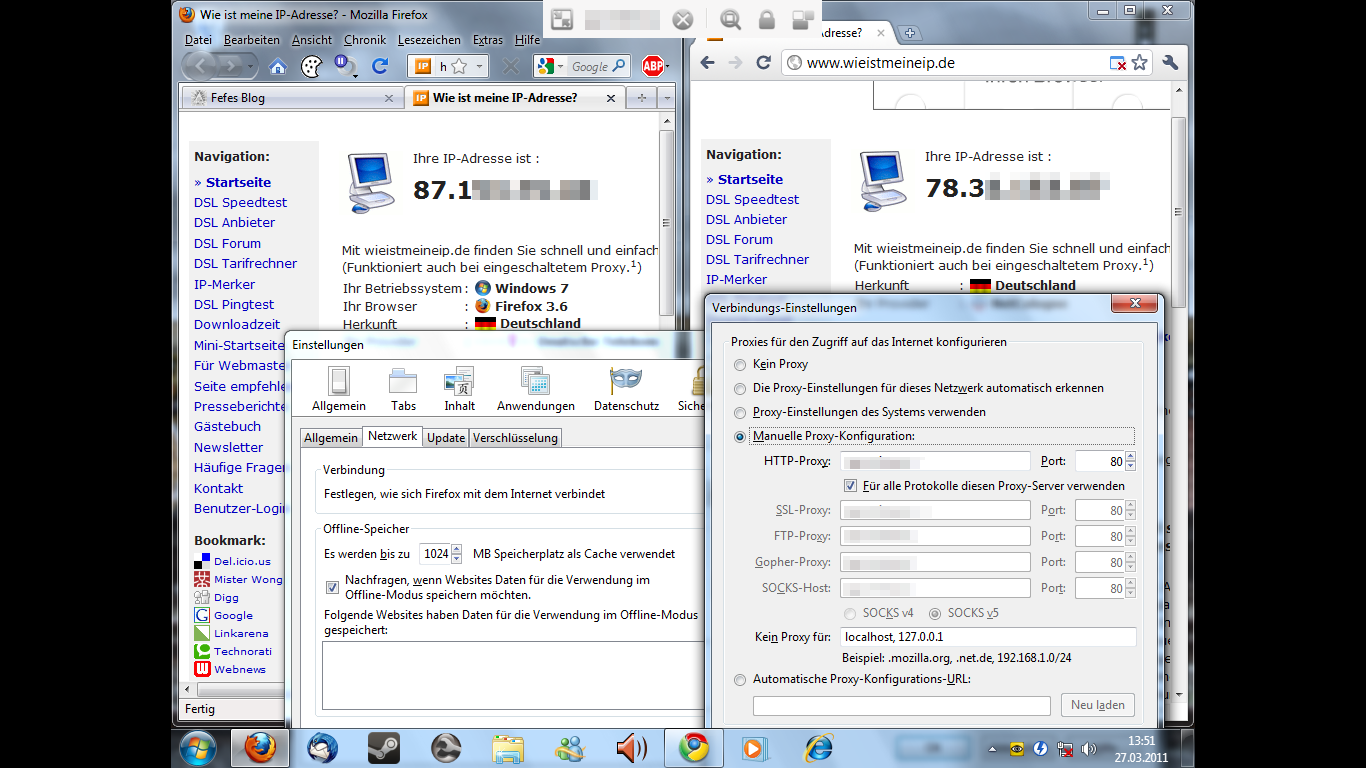Open Firefox search engine dropdown
The width and height of the screenshot is (1366, 768).
561,66
